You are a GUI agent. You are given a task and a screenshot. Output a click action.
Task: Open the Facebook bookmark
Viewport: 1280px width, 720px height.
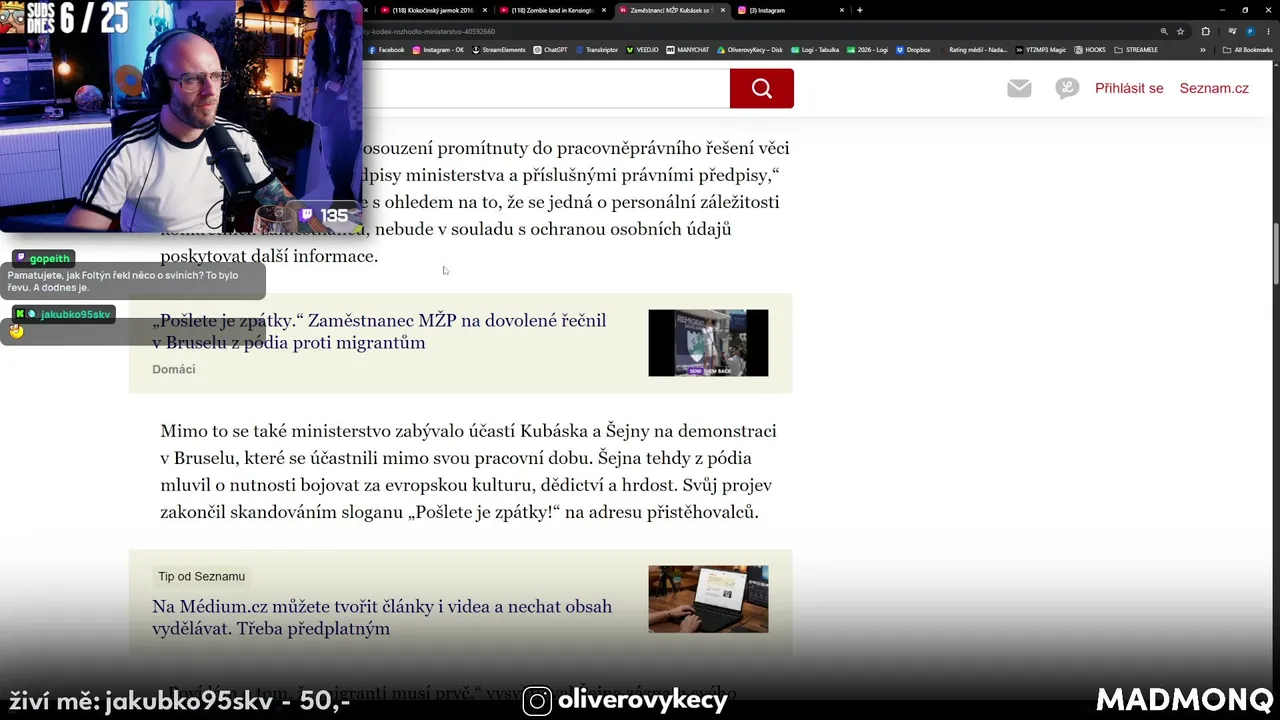[387, 50]
